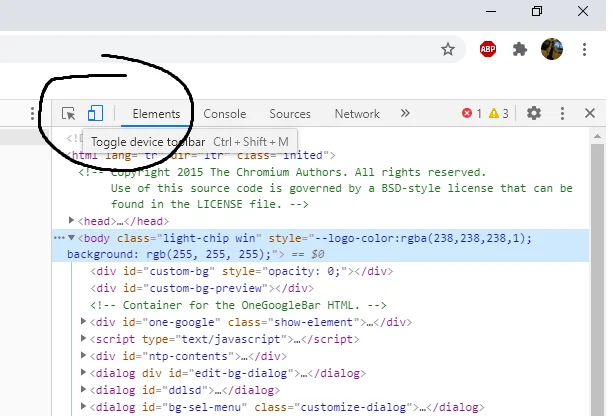Select the custom-bg-preview div line
Viewport: 613px width, 416px height.
click(x=202, y=288)
